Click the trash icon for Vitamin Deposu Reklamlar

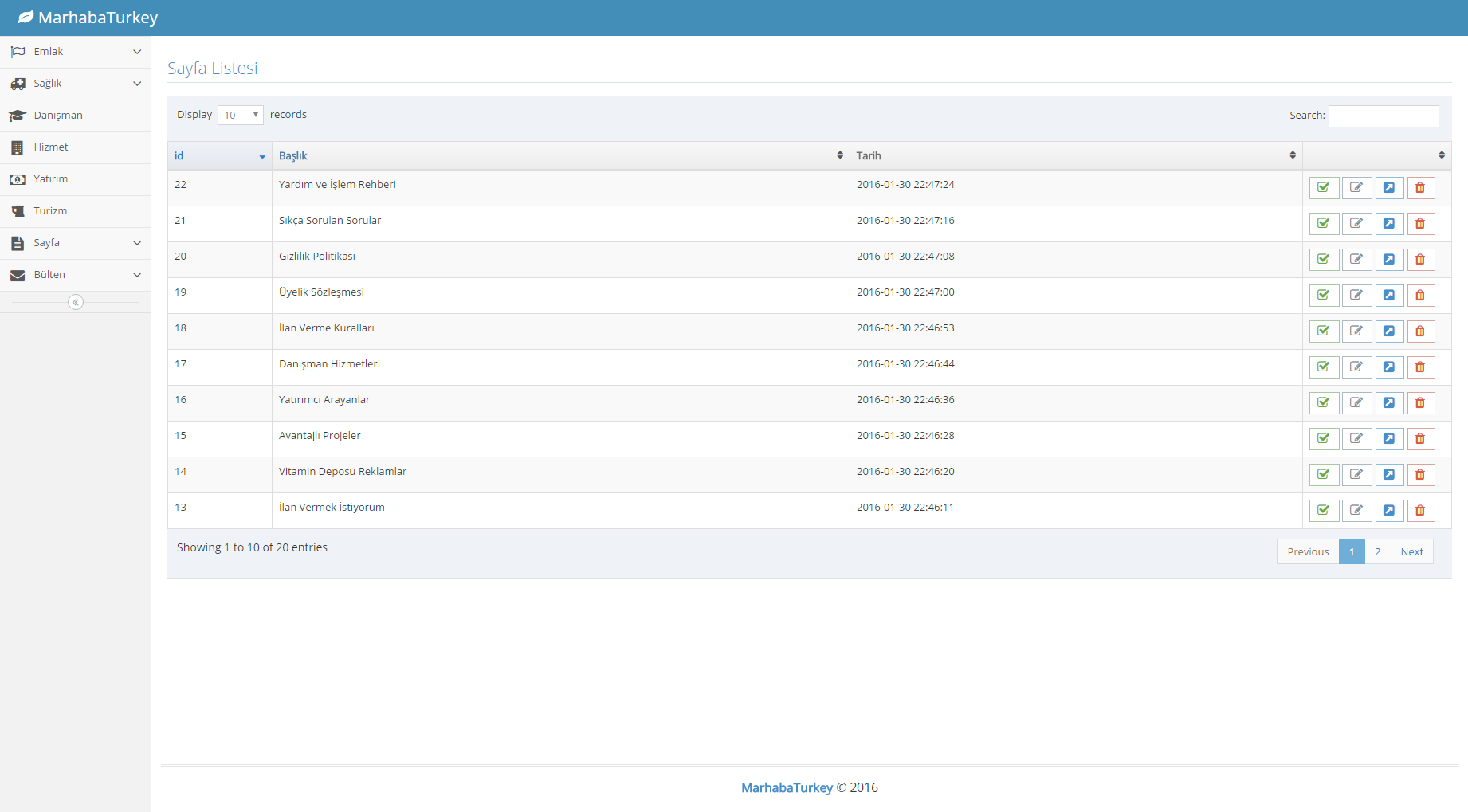[1420, 475]
